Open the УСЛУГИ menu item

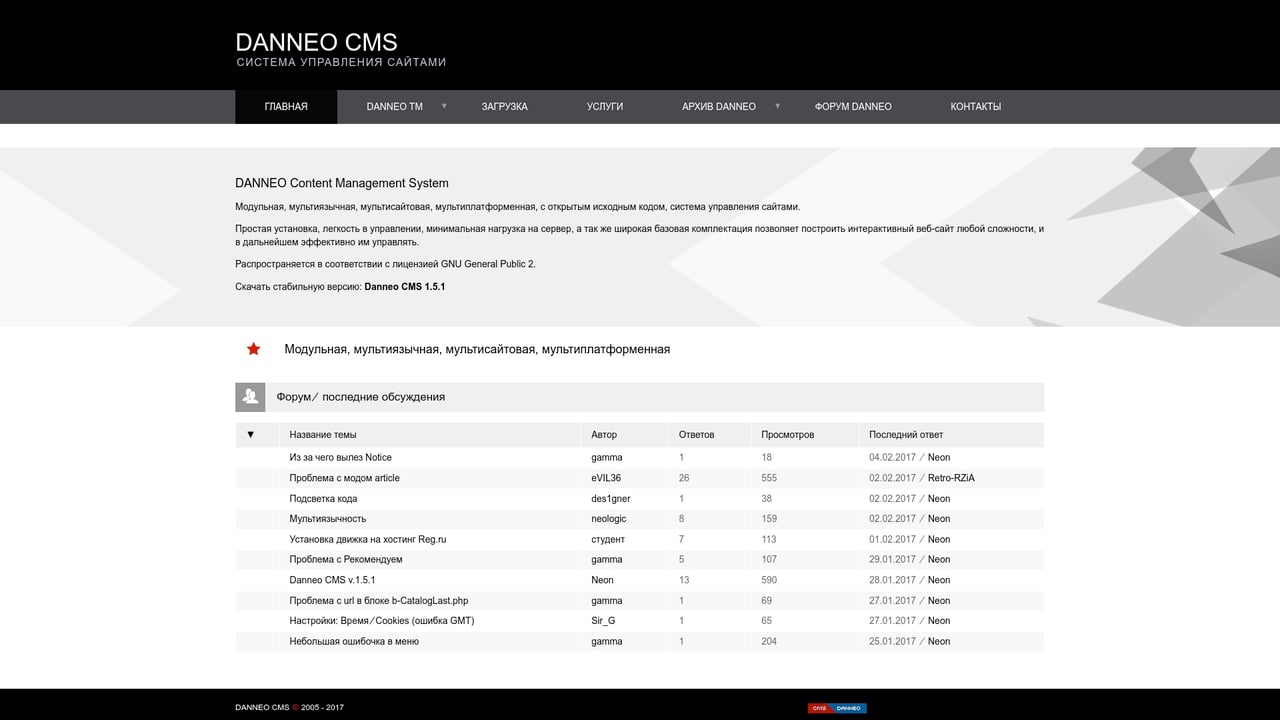pos(605,106)
